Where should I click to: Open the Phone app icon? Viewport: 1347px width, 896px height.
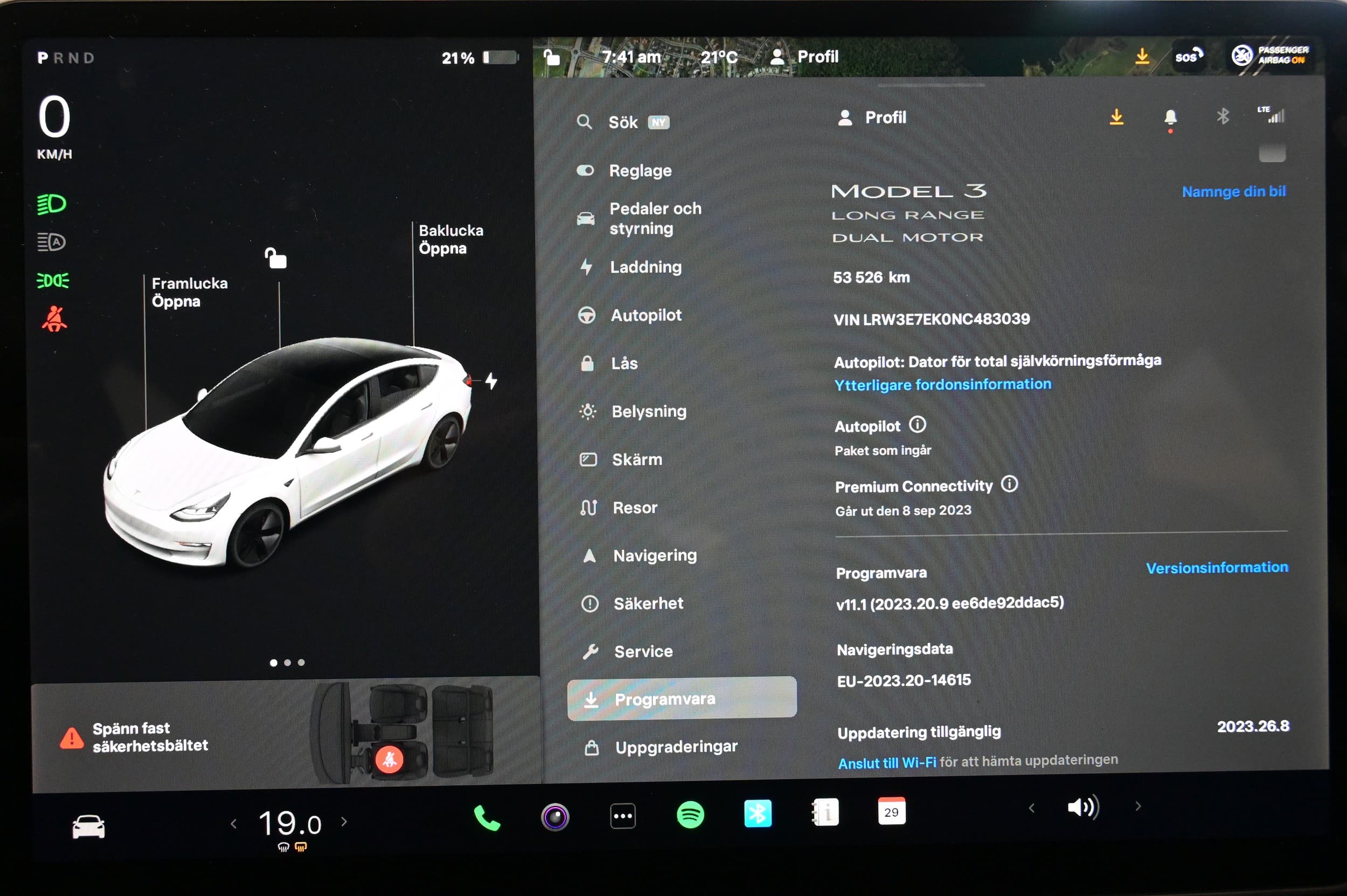pyautogui.click(x=487, y=818)
